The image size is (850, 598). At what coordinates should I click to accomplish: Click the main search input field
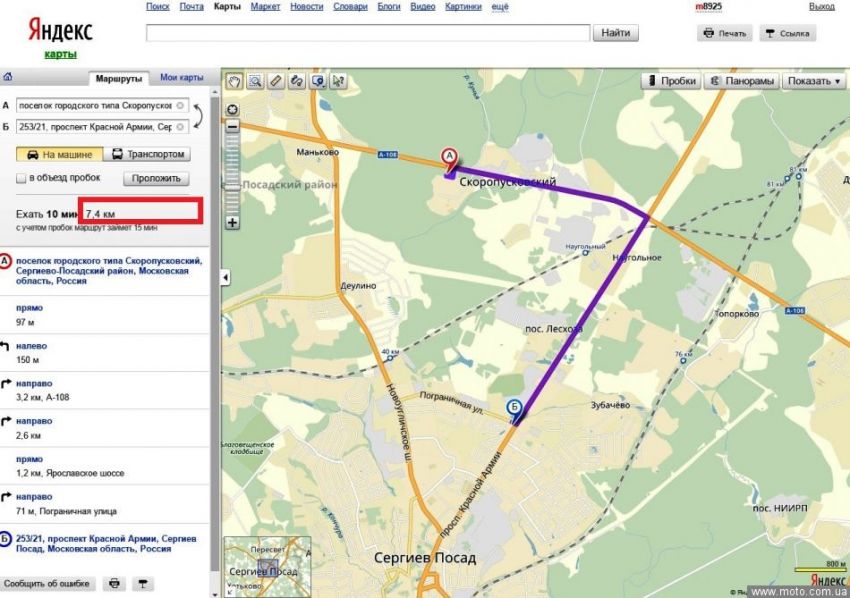click(x=368, y=33)
